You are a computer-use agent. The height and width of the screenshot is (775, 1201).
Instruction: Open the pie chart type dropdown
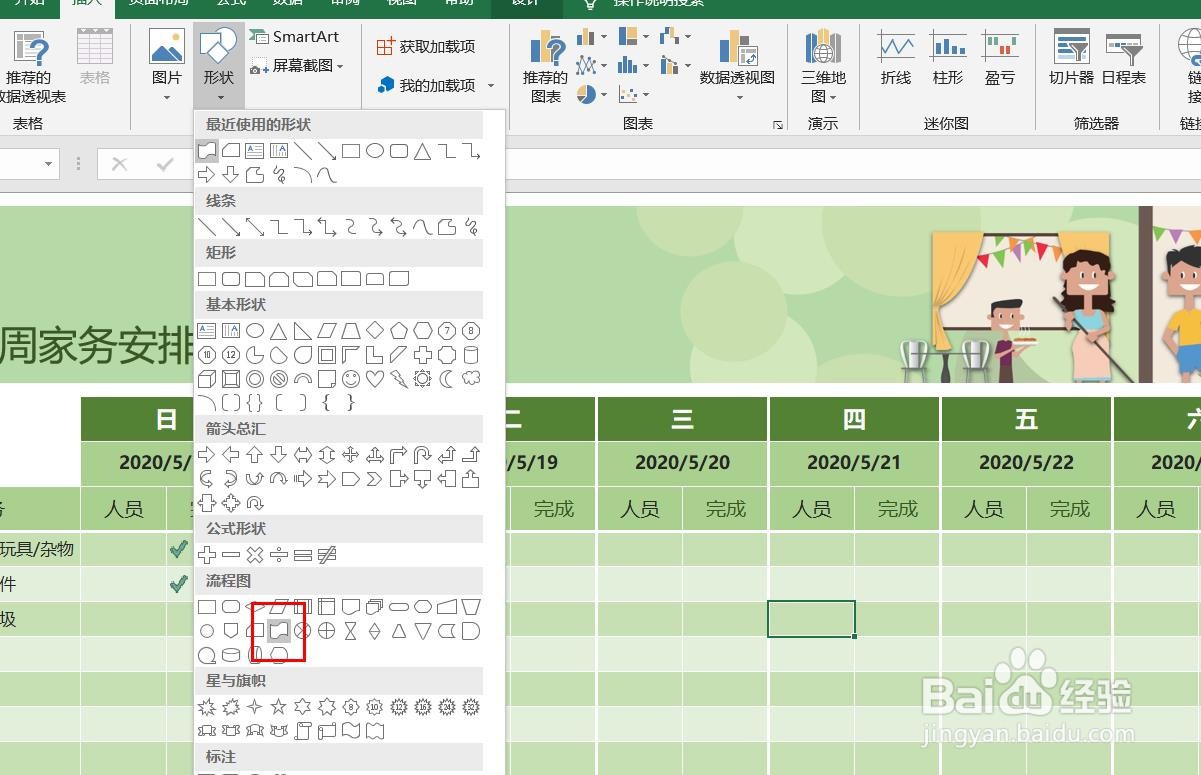[604, 94]
